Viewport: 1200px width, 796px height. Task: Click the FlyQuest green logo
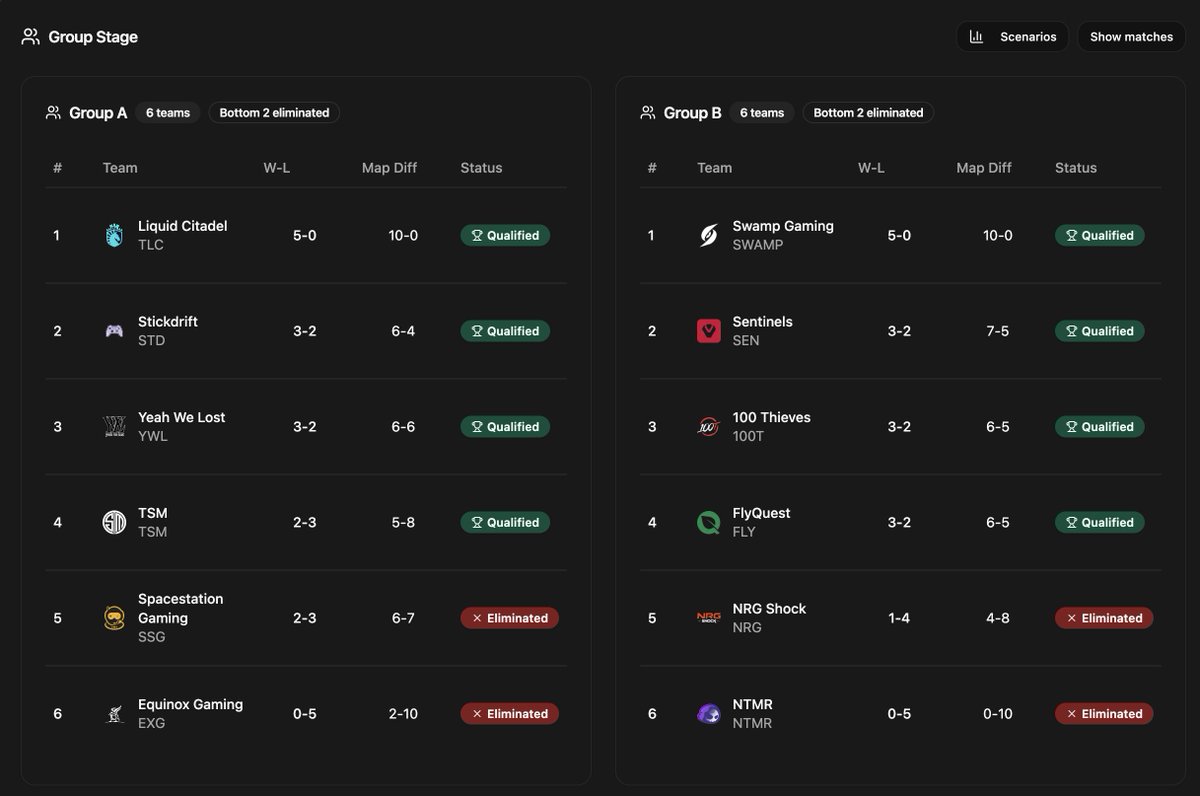pyautogui.click(x=709, y=522)
